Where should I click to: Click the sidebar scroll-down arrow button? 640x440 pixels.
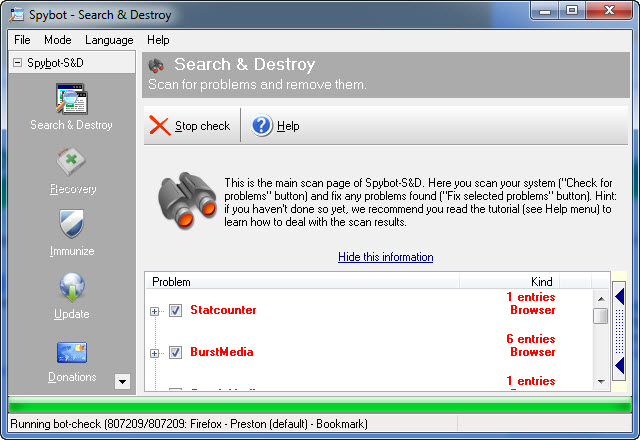click(122, 382)
